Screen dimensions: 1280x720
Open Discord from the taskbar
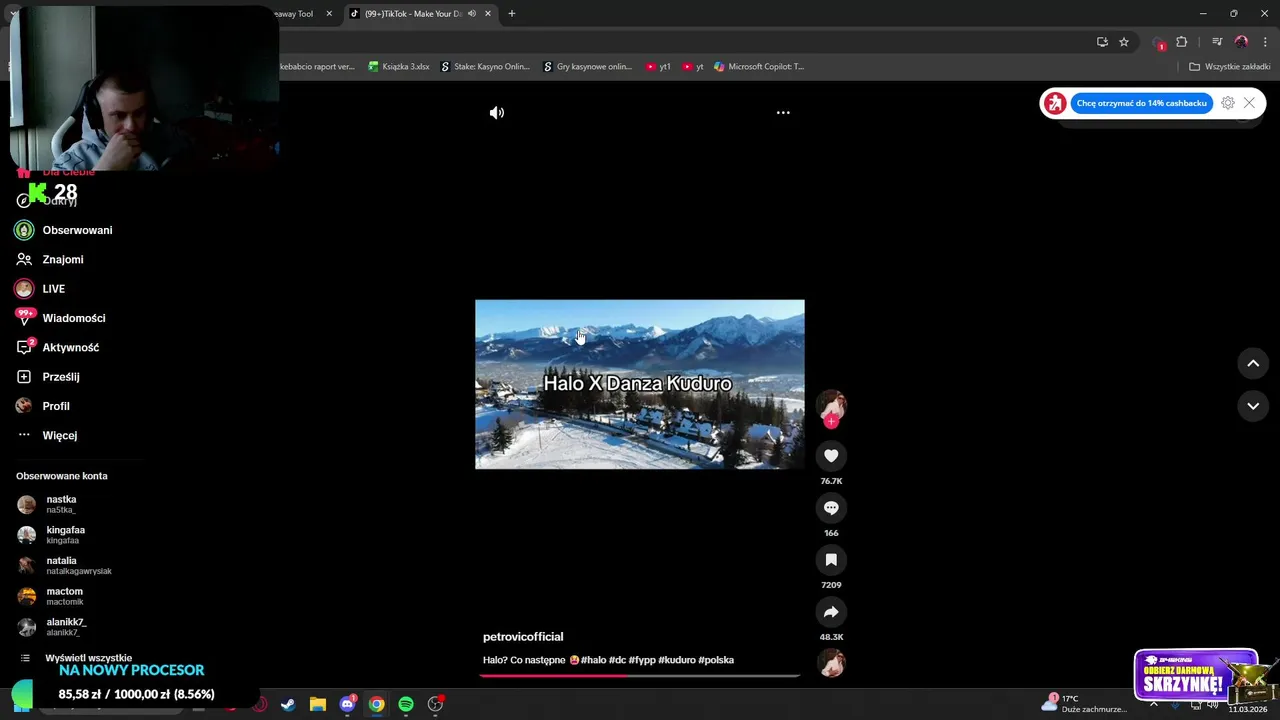347,704
